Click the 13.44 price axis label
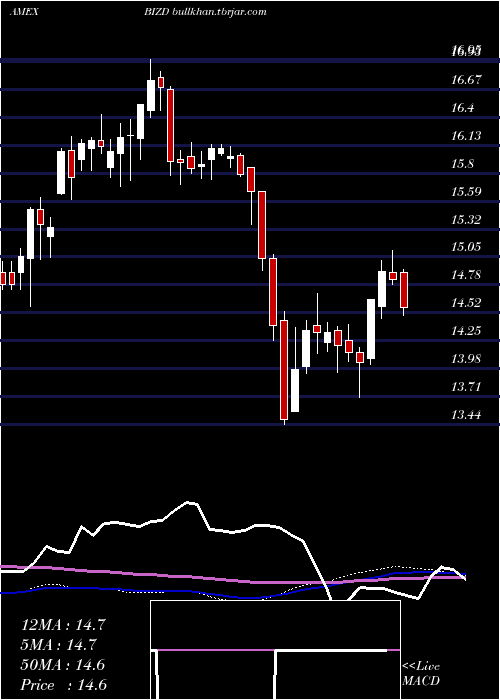500x700 pixels. tap(467, 415)
